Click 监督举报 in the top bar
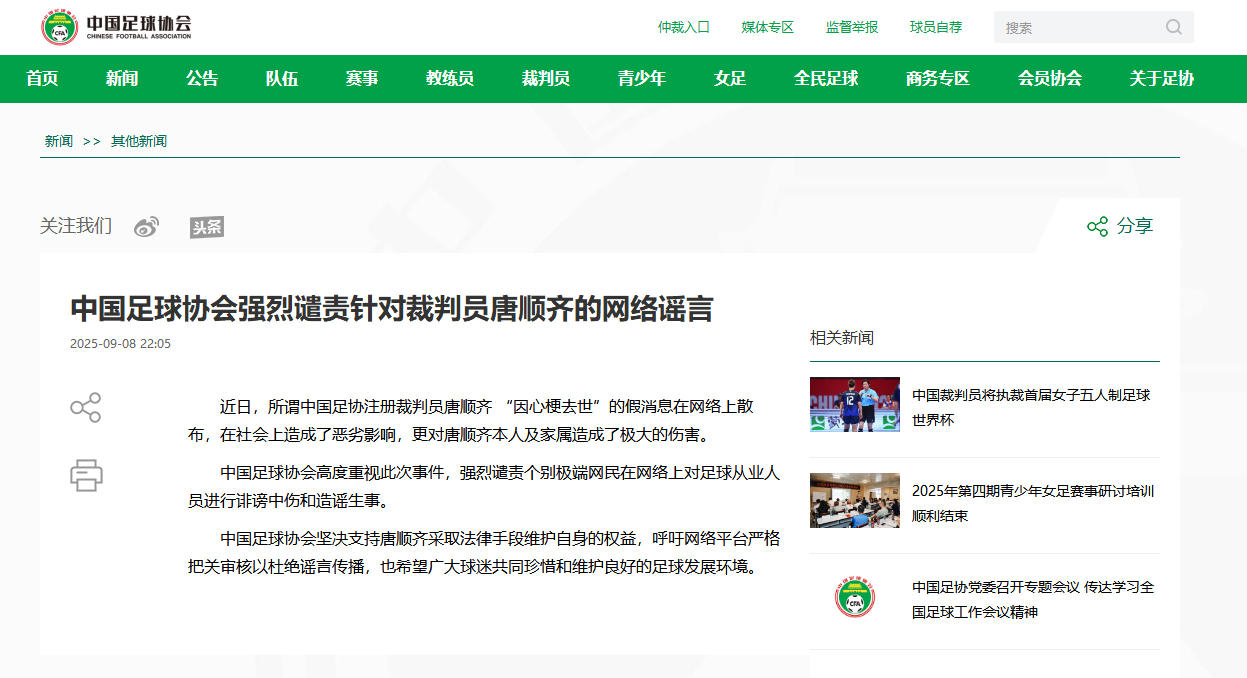The height and width of the screenshot is (678, 1247). (x=853, y=27)
